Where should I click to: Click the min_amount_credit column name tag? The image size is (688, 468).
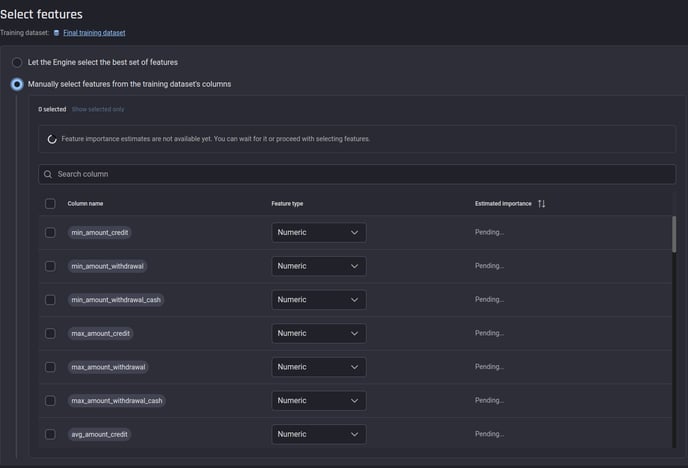coord(100,232)
